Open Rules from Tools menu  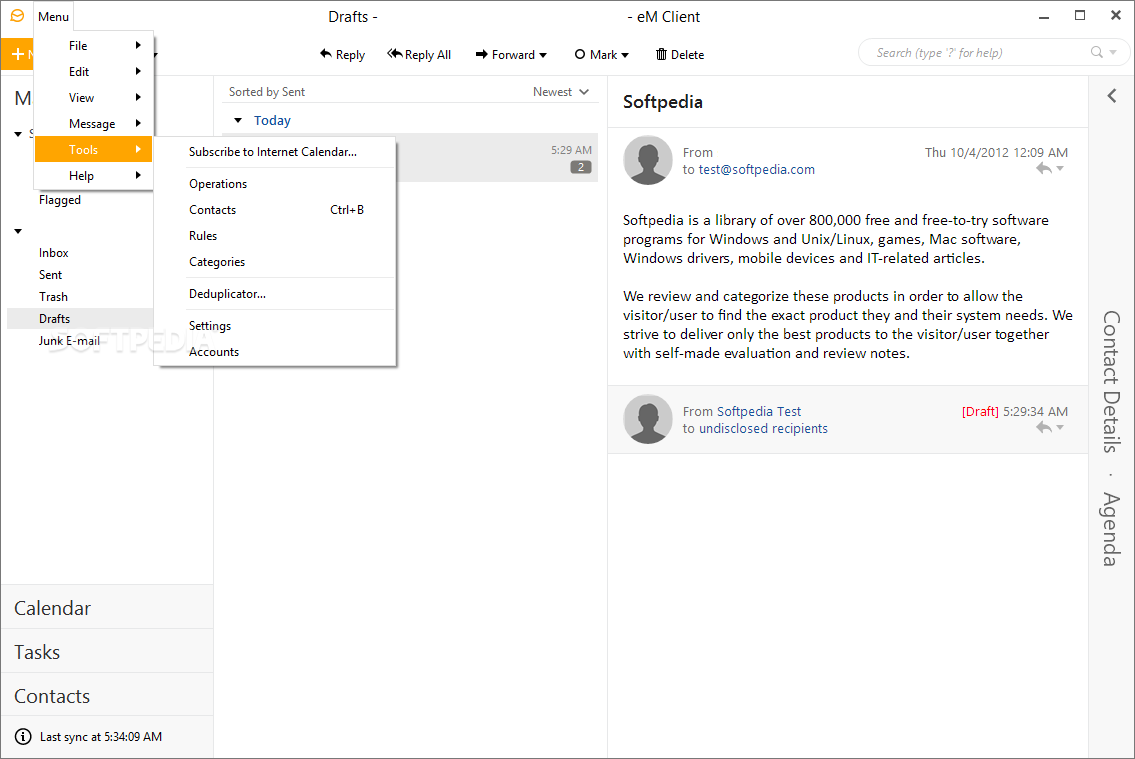tap(275, 236)
